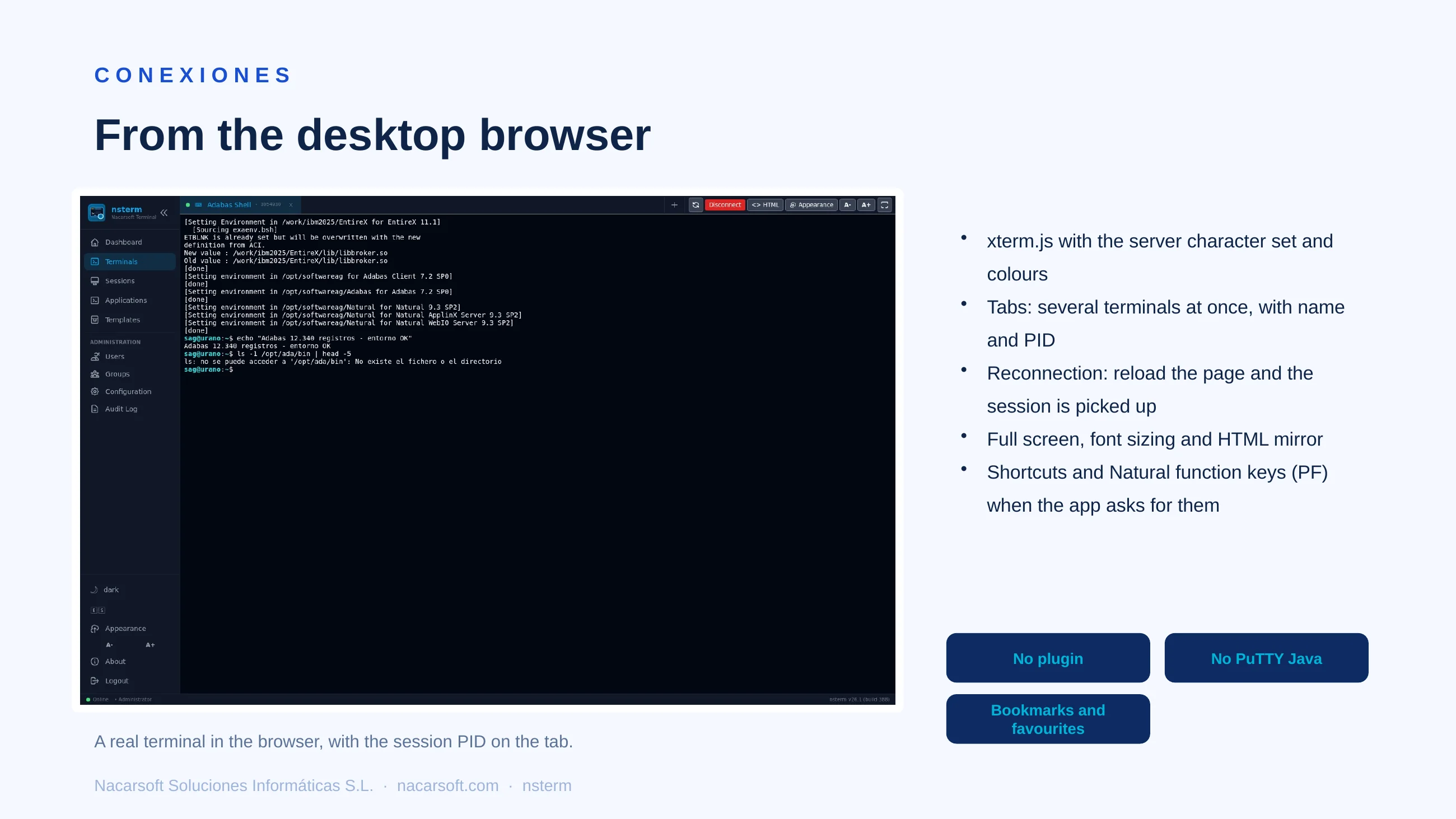Toggle the HTML mirror view

[766, 205]
